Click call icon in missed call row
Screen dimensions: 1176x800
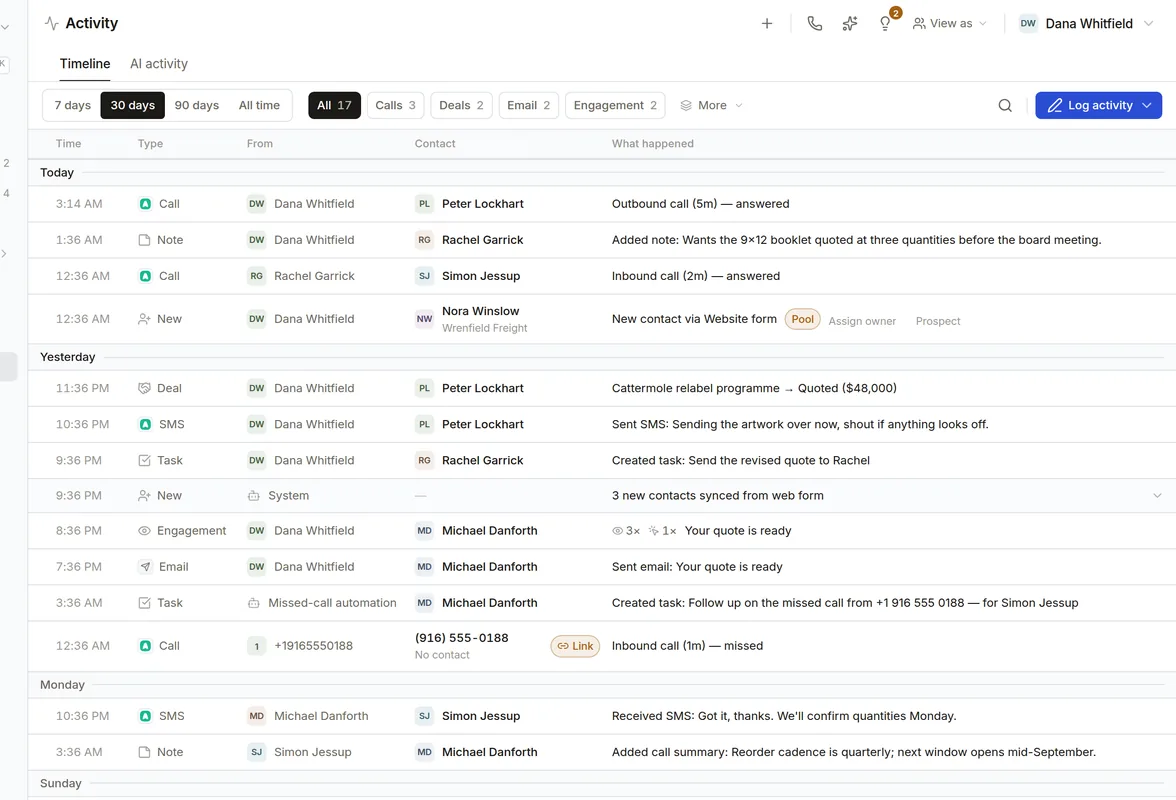(146, 646)
